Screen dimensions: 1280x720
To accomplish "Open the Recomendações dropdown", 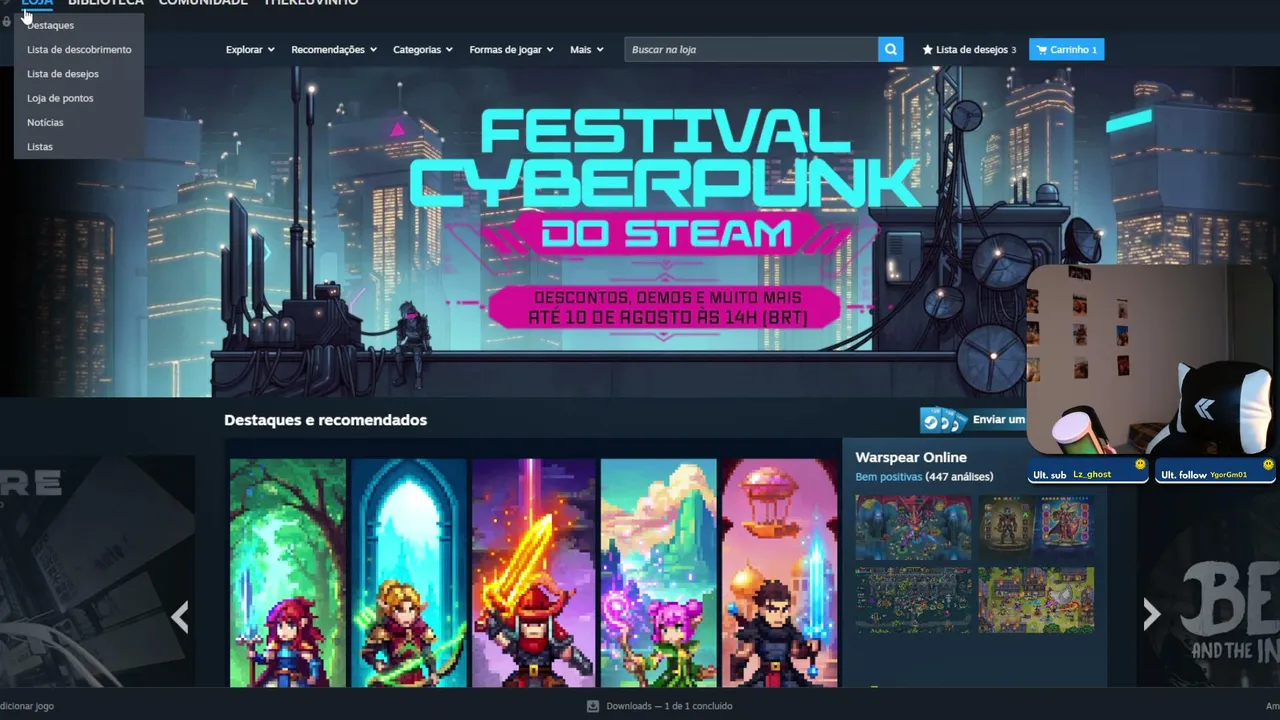I will 334,49.
